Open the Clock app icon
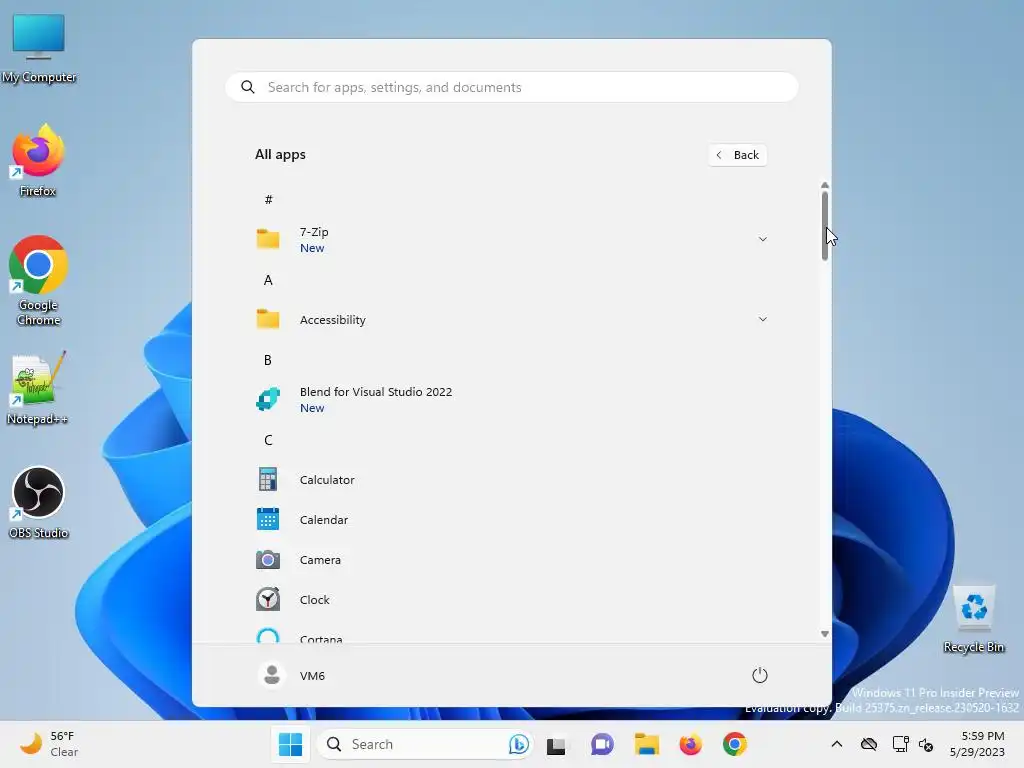 268,600
